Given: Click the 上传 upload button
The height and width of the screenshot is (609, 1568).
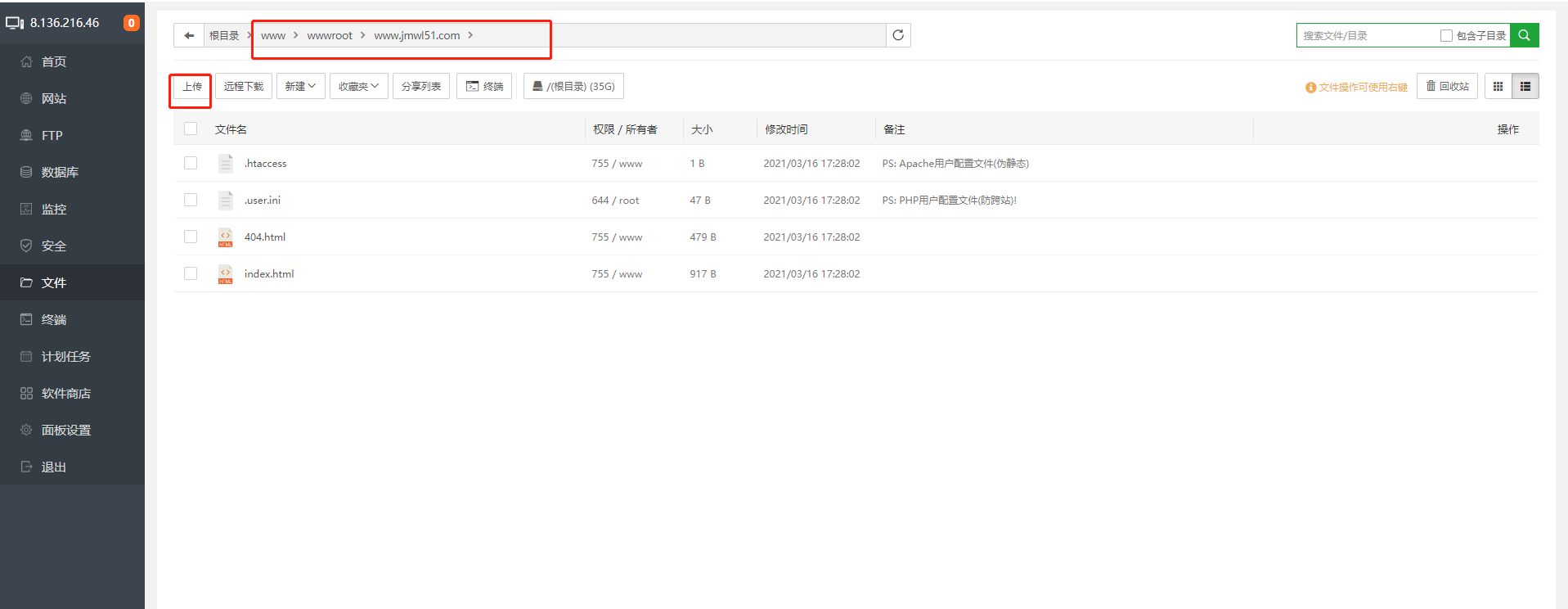Looking at the screenshot, I should pyautogui.click(x=192, y=86).
